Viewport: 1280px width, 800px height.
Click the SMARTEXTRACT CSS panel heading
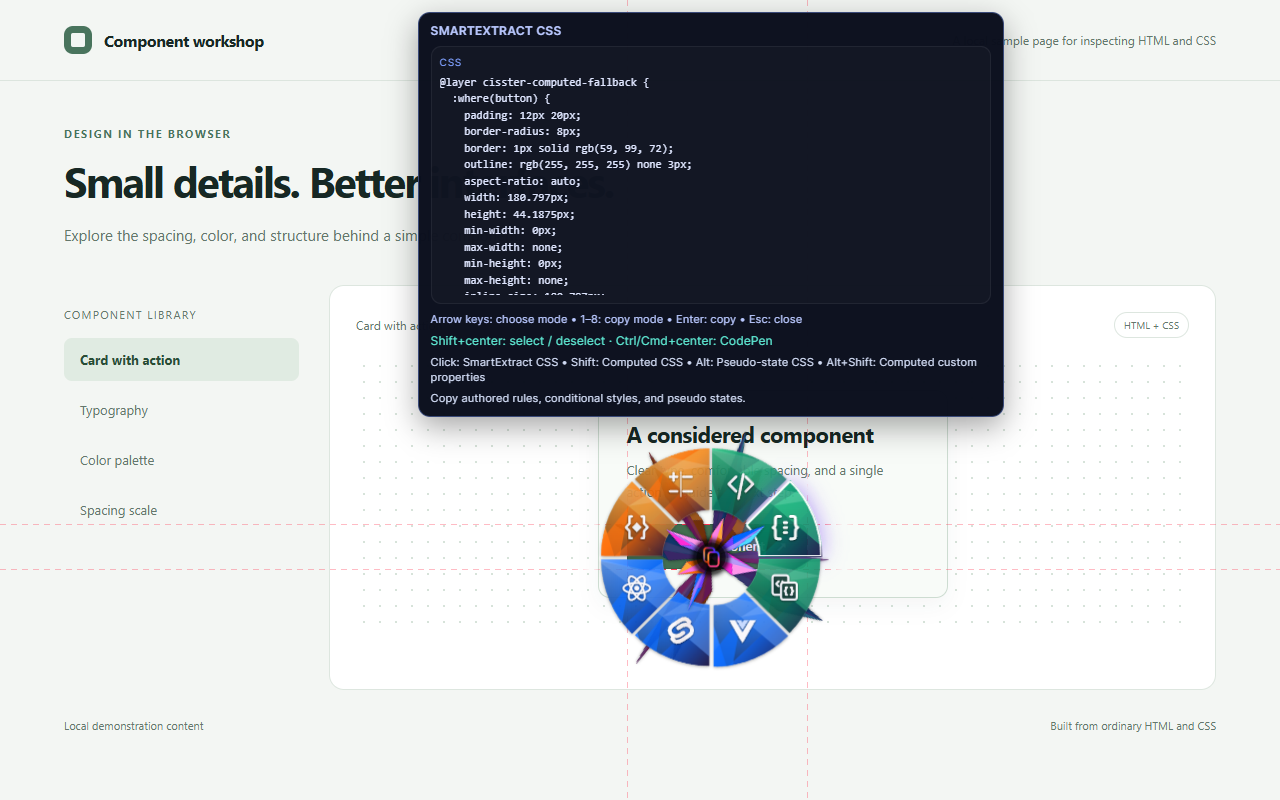[496, 31]
